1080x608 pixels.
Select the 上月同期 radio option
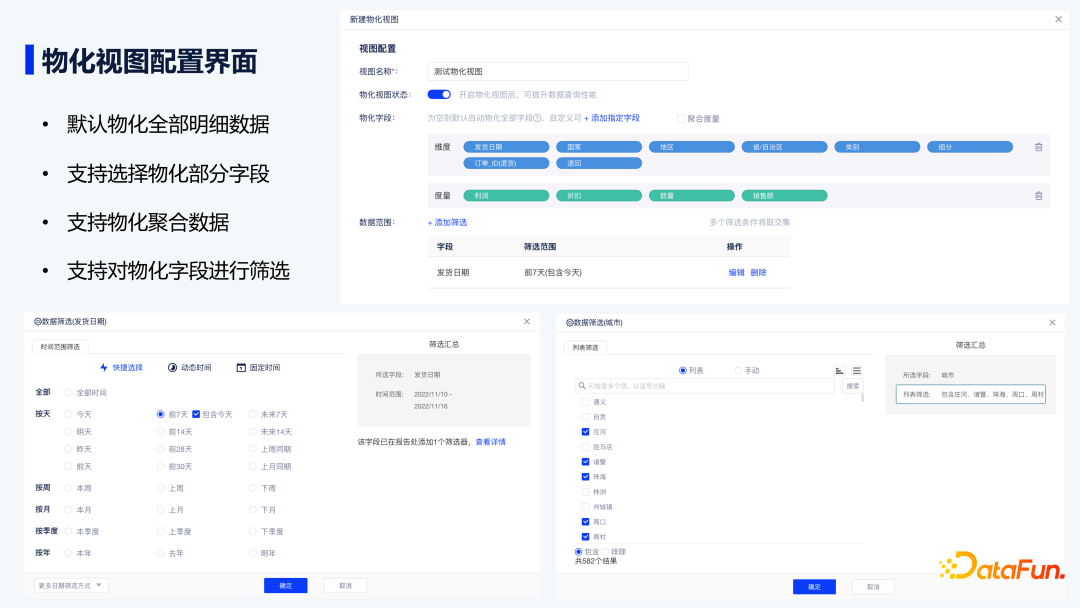pyautogui.click(x=253, y=466)
